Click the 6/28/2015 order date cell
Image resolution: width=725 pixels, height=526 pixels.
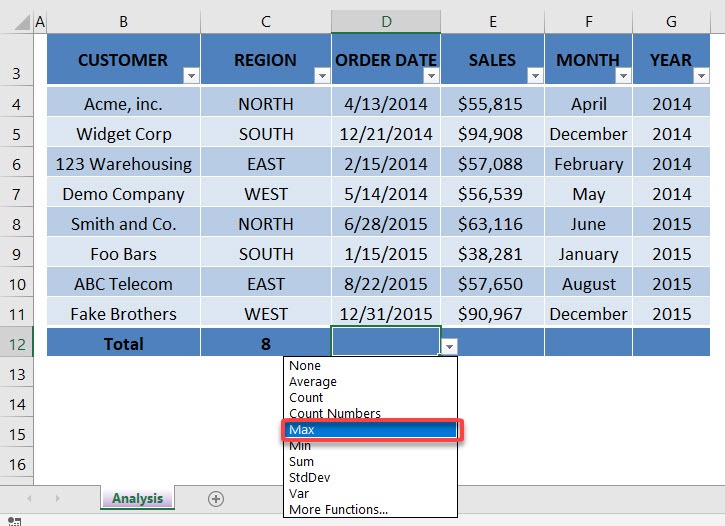386,224
